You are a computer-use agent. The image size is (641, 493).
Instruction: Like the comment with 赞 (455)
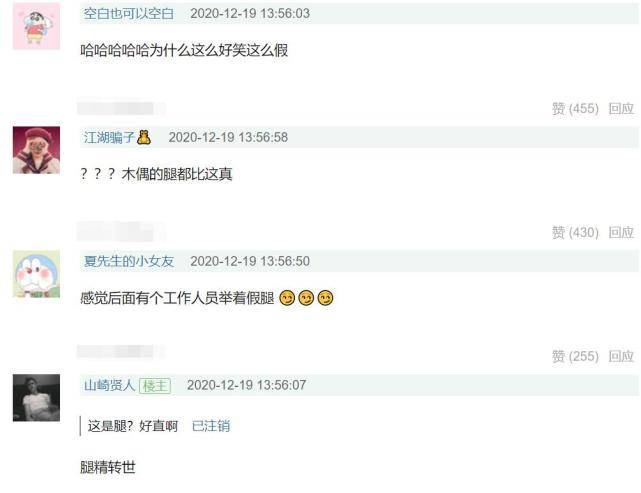pos(575,109)
